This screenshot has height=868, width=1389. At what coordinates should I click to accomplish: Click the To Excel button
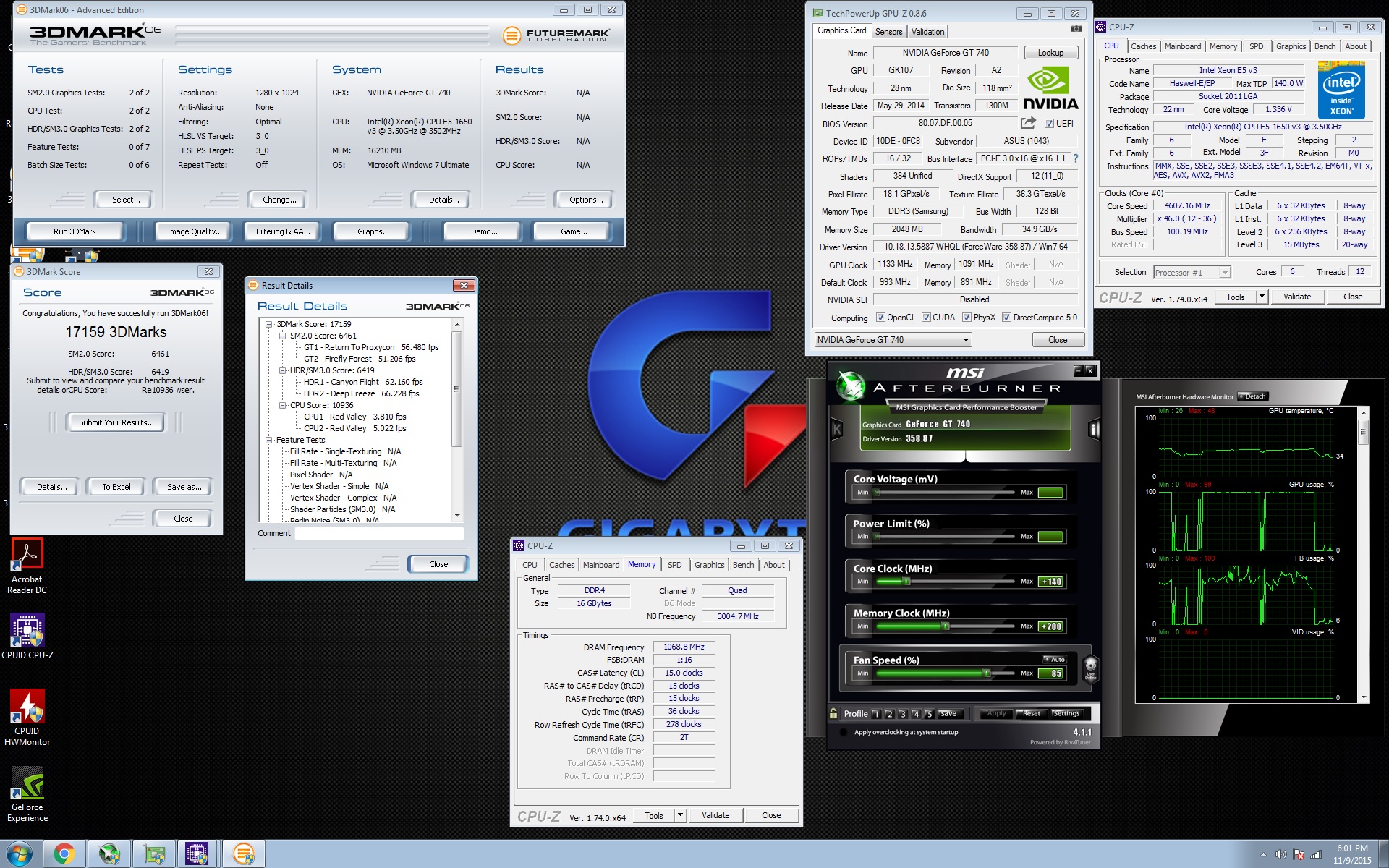116,487
